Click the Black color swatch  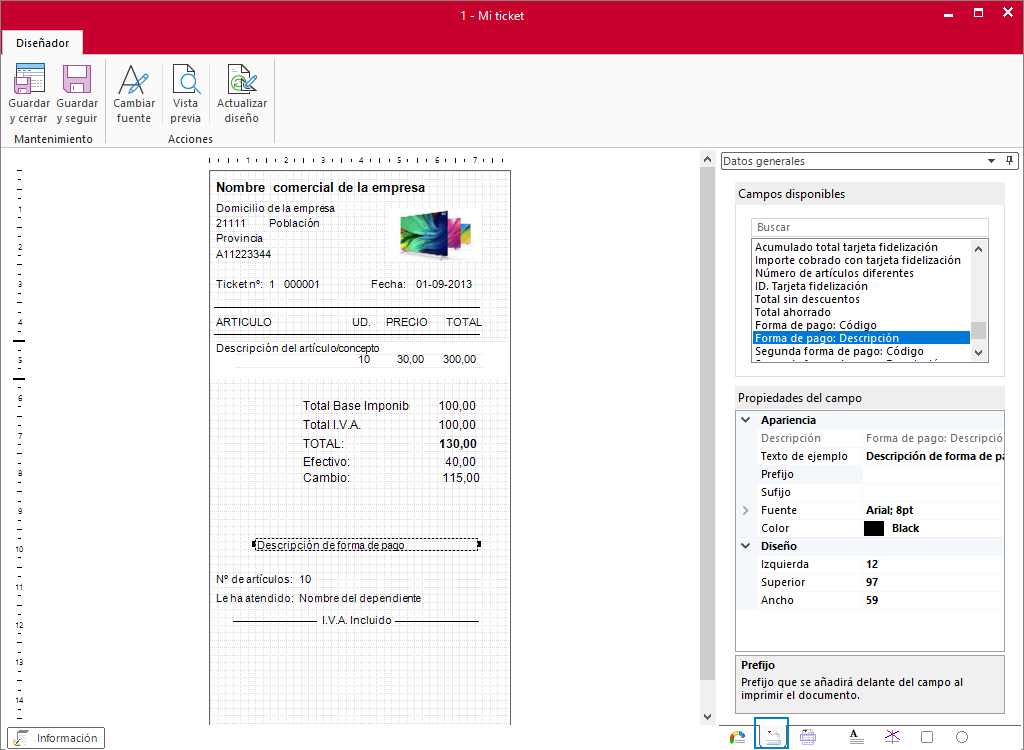click(874, 529)
